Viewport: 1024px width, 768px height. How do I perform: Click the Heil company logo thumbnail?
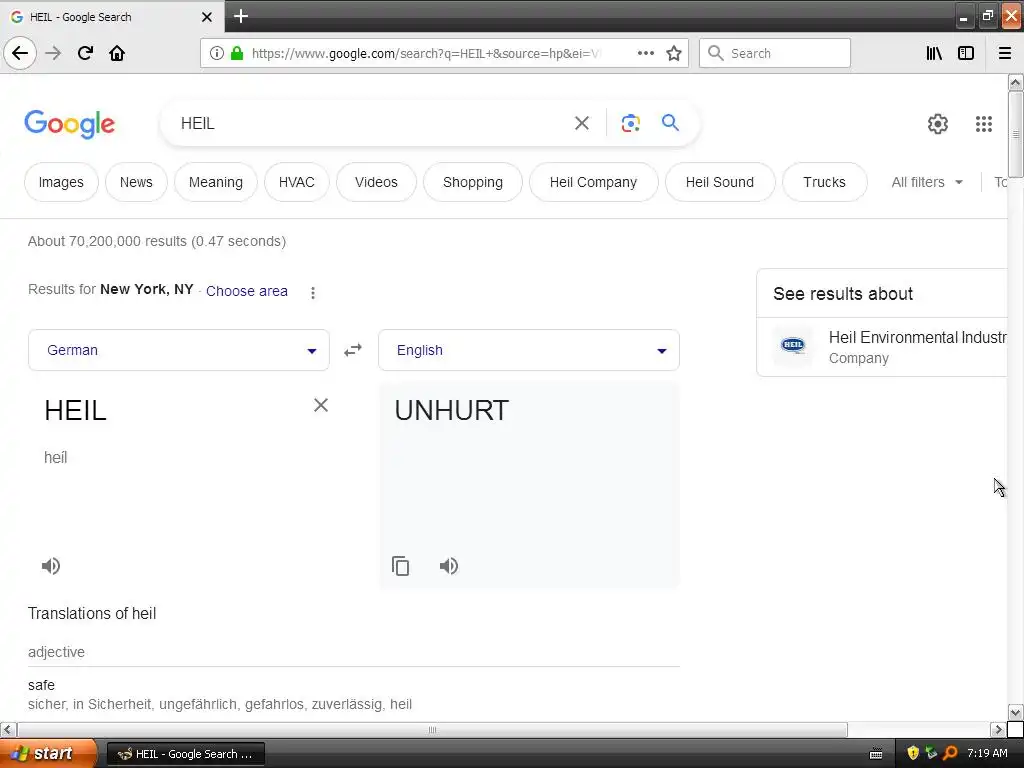pyautogui.click(x=793, y=345)
